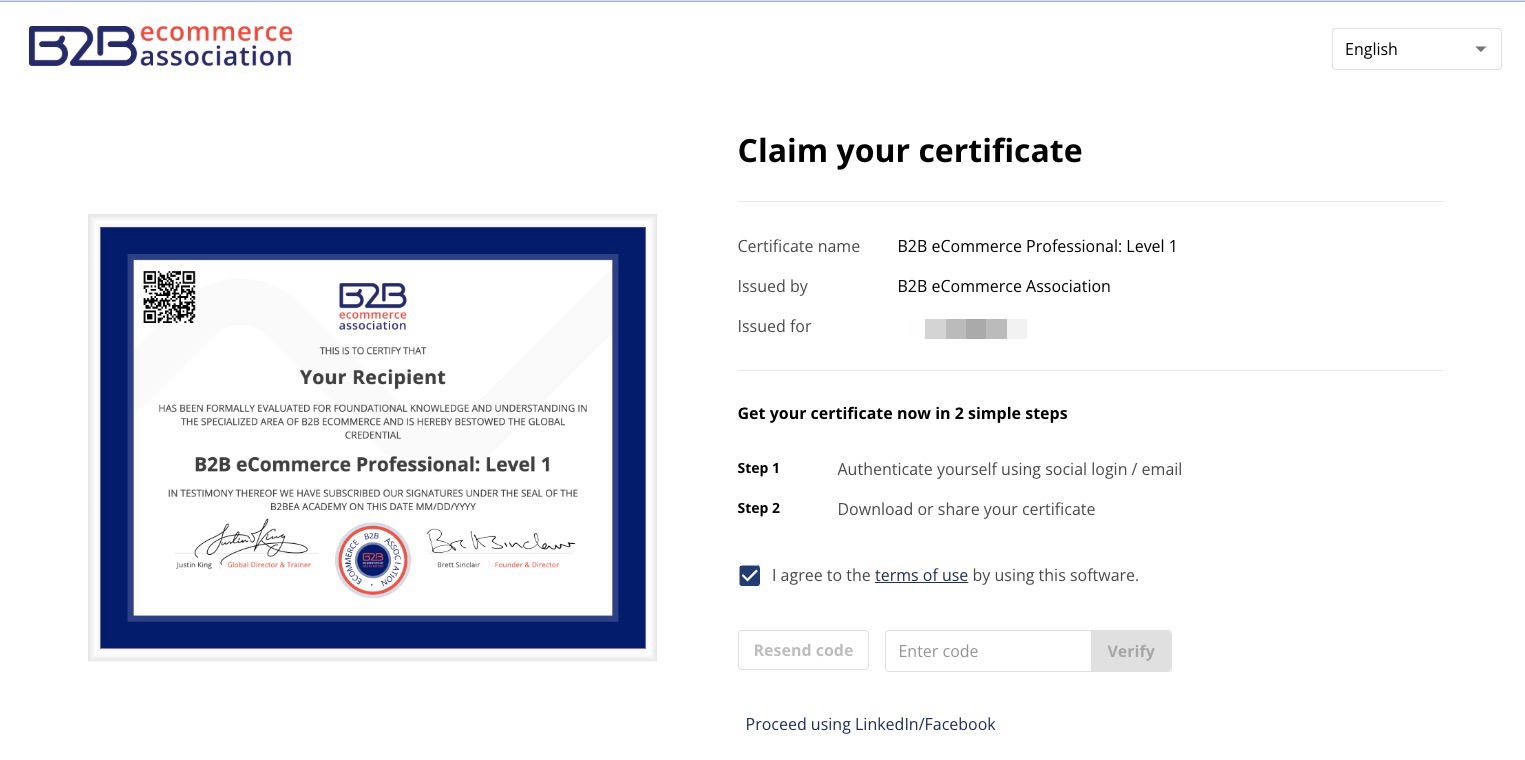Click the 'Issued for' label
This screenshot has height=760, width=1525.
774,326
